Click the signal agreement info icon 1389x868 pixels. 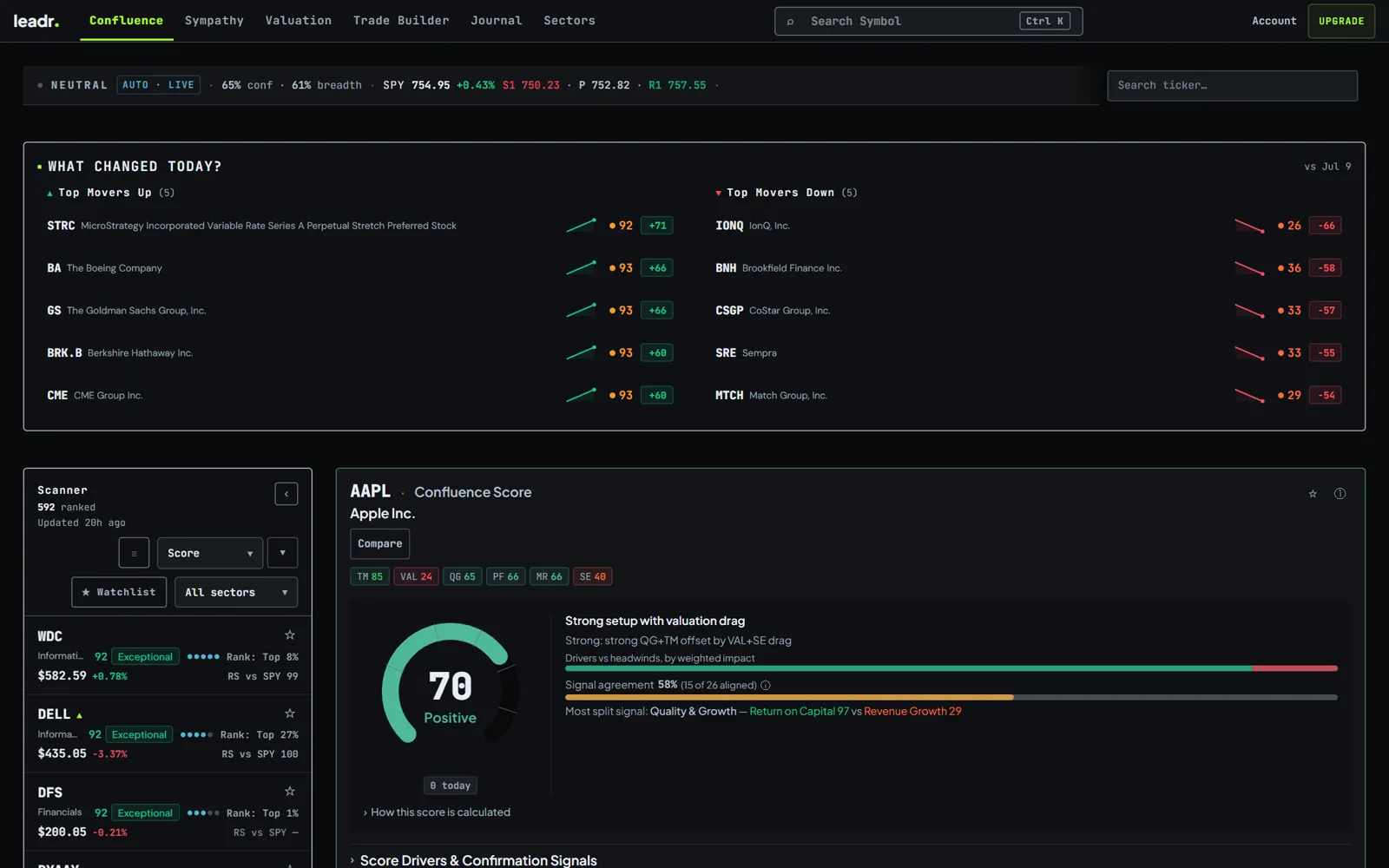click(x=766, y=685)
